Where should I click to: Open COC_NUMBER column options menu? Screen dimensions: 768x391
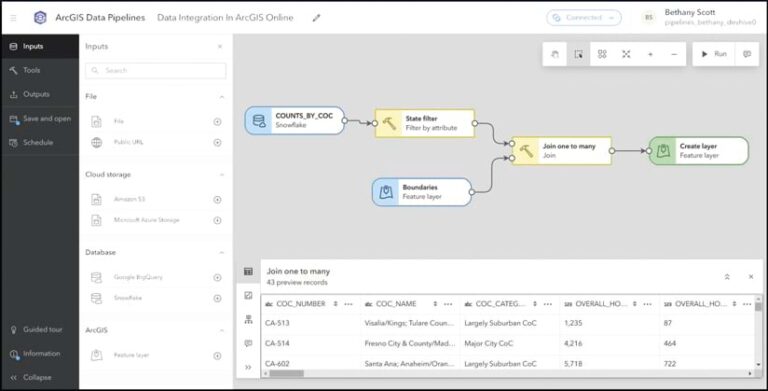pos(349,304)
